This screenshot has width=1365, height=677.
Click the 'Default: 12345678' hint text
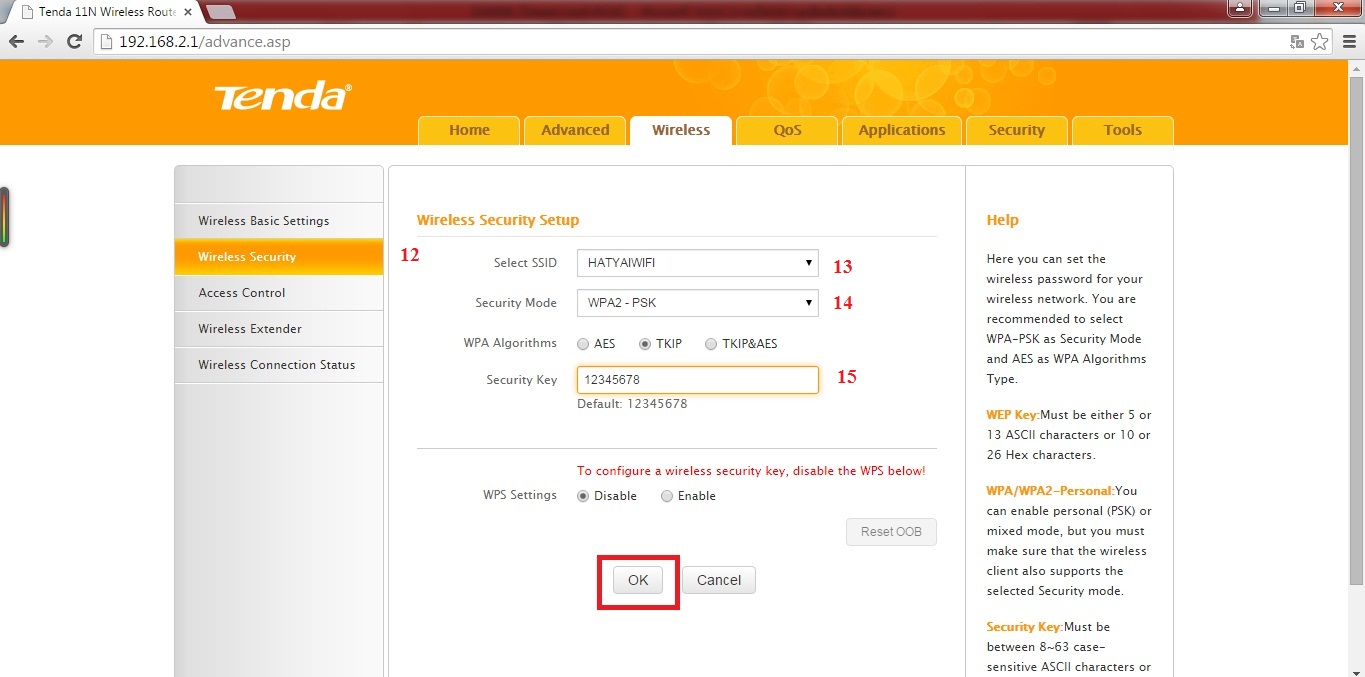coord(632,404)
